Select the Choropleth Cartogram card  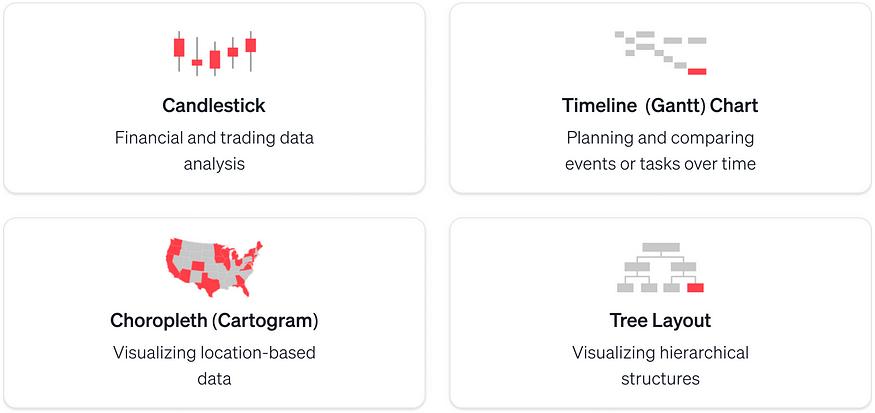[x=214, y=313]
